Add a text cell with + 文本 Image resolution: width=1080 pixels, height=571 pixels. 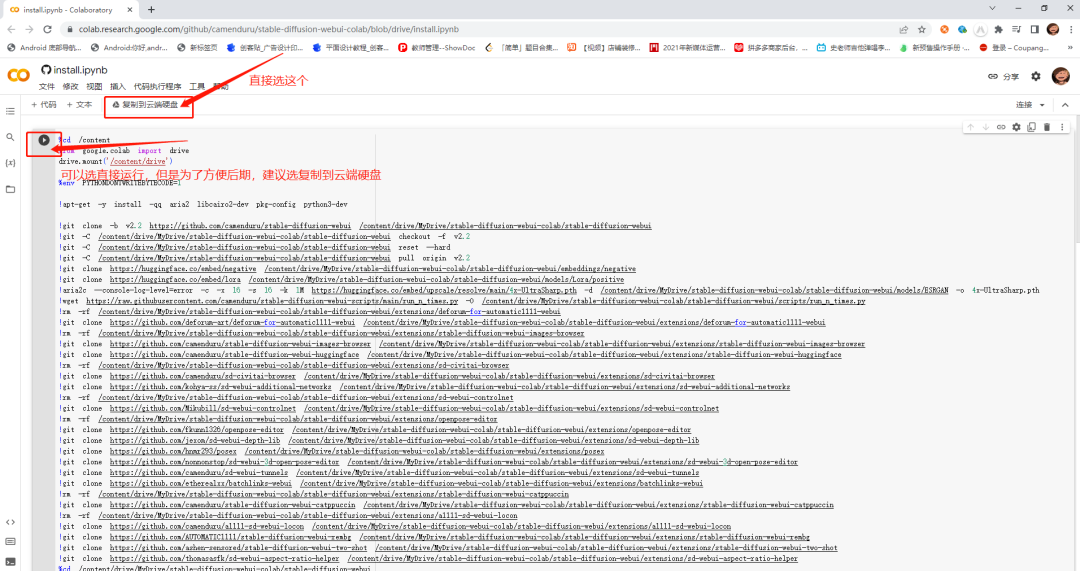tap(79, 105)
